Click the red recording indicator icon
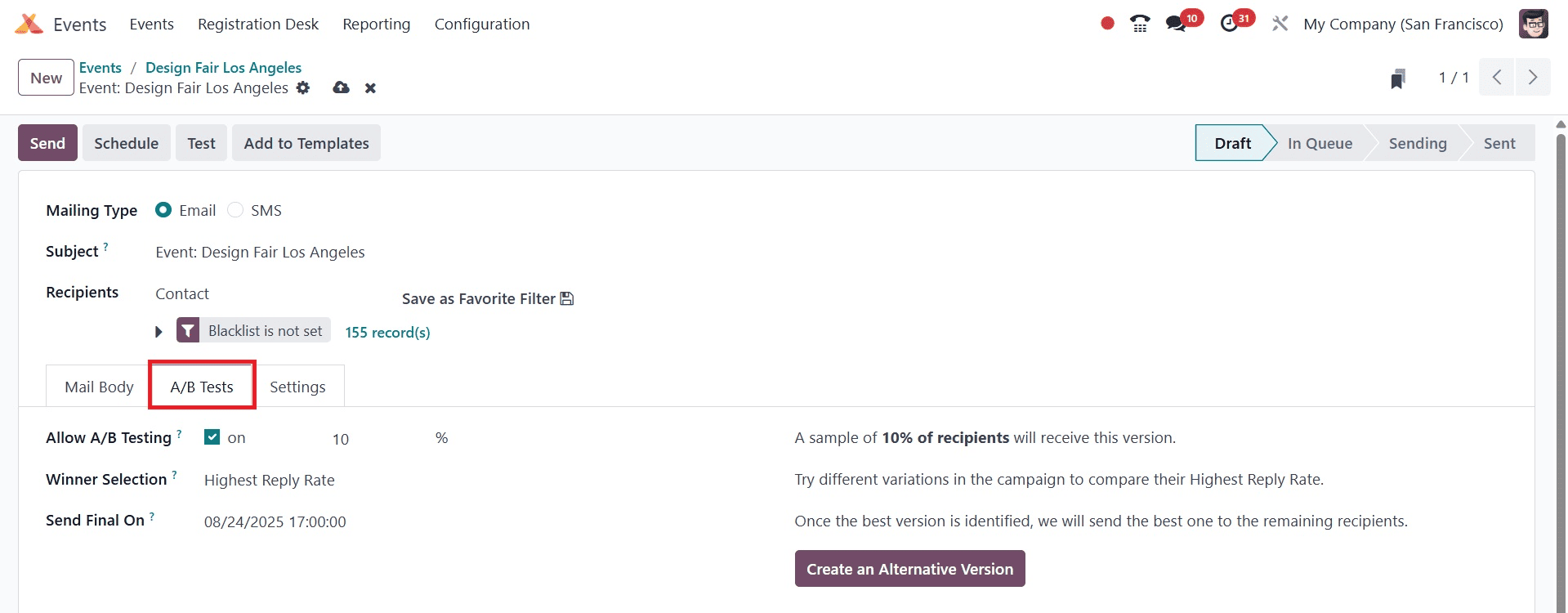This screenshot has height=613, width=1568. pyautogui.click(x=1107, y=24)
